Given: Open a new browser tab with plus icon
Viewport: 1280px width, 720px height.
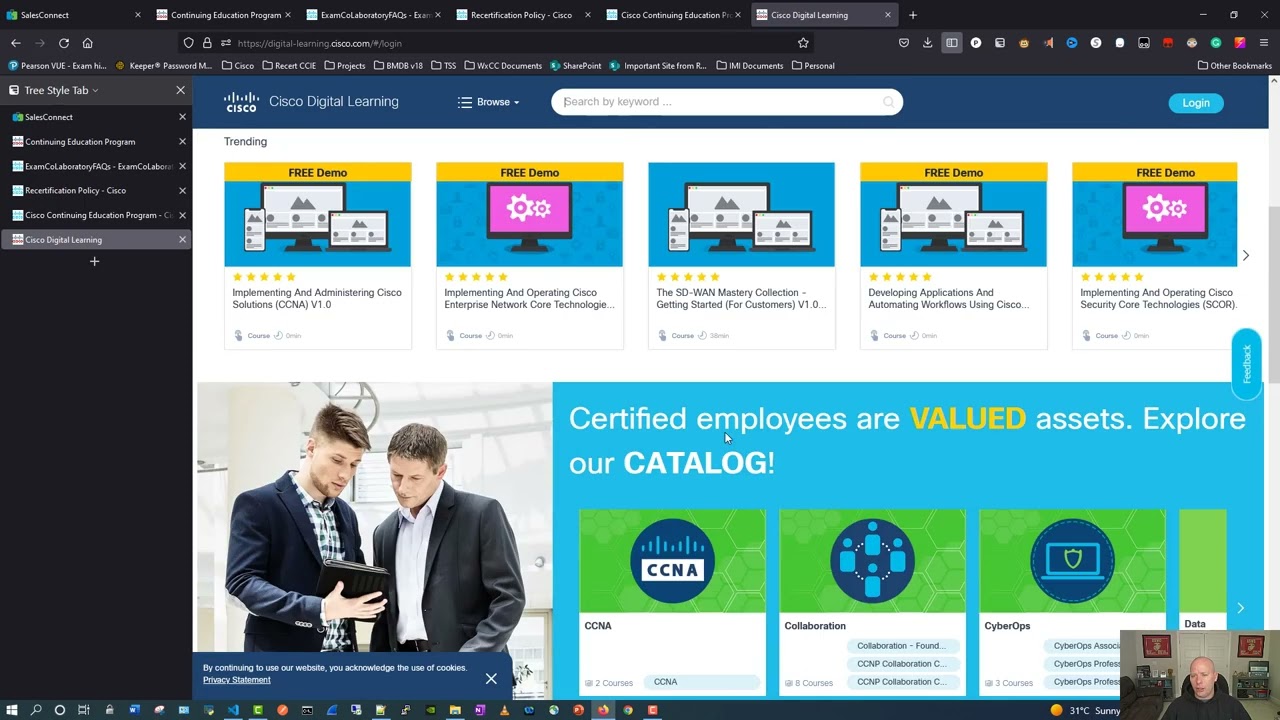Looking at the screenshot, I should [913, 15].
